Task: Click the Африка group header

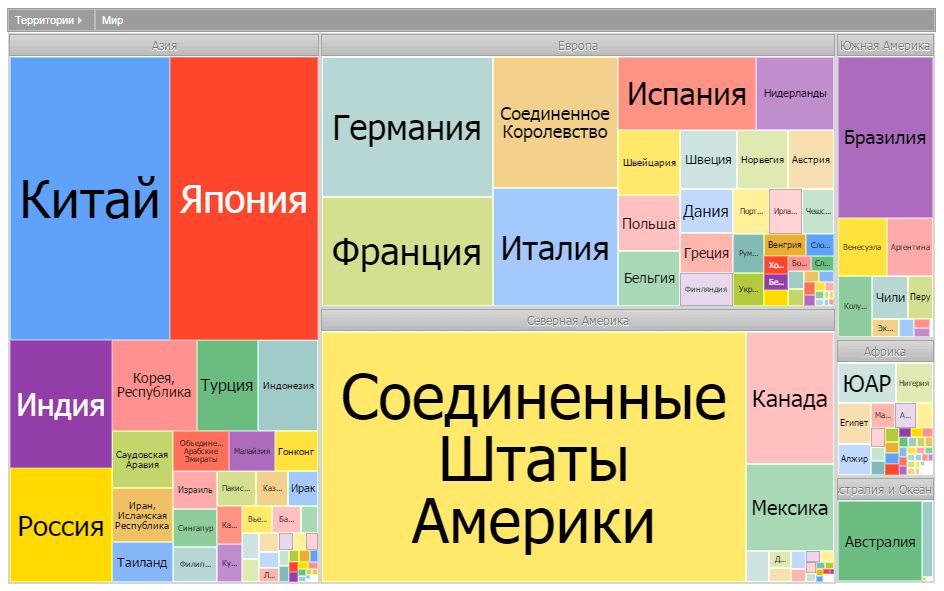Action: [x=885, y=351]
